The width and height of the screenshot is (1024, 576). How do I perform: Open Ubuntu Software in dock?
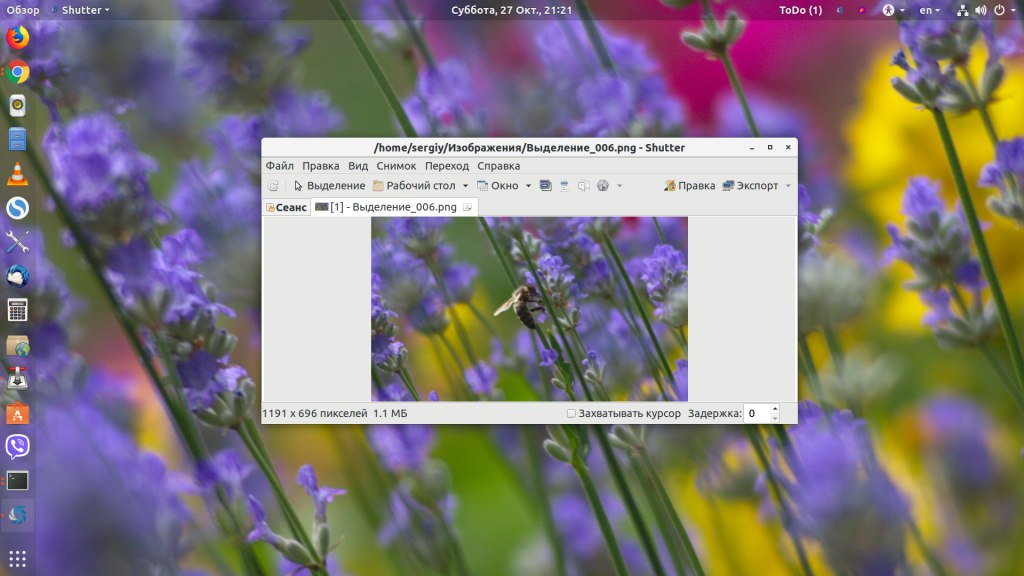point(18,413)
